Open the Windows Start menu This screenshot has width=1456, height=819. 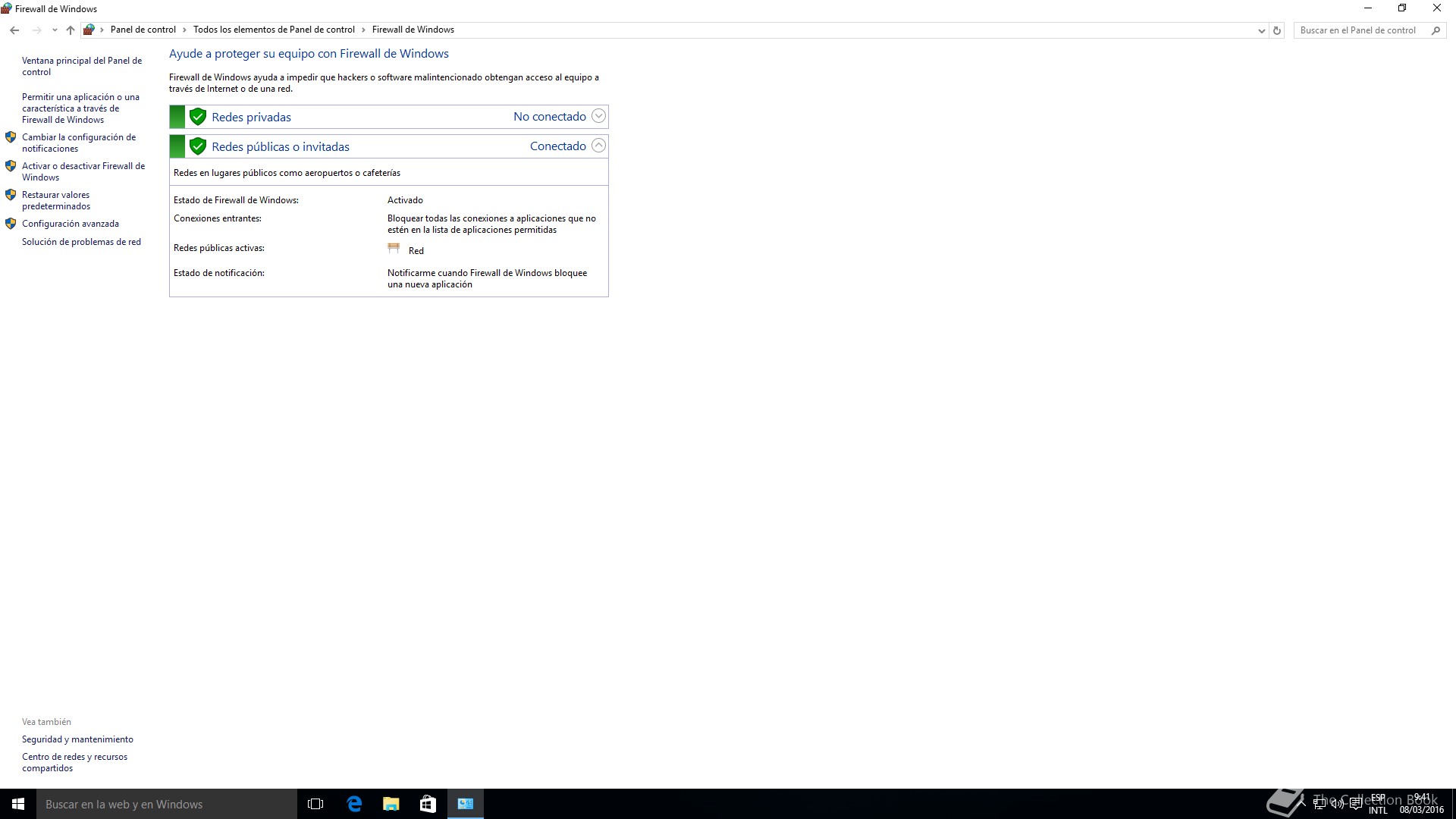pyautogui.click(x=18, y=804)
